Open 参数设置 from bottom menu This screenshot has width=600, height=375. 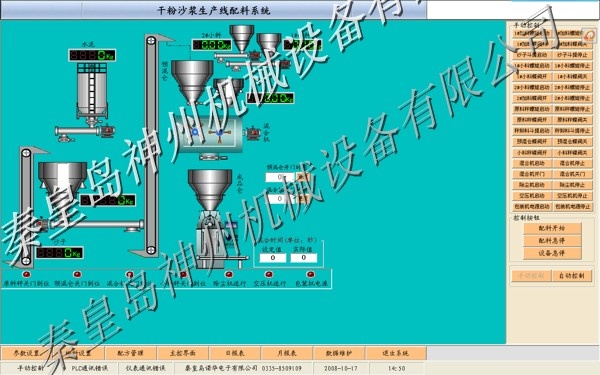(x=26, y=353)
